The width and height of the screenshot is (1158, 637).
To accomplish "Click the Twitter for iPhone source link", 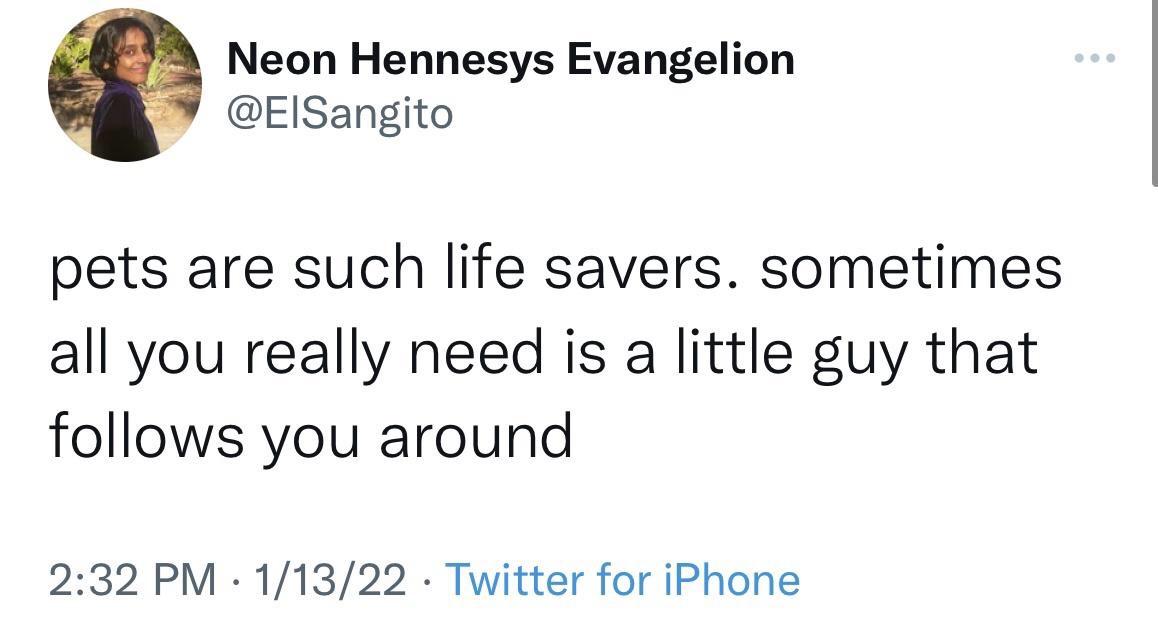I will [x=623, y=579].
